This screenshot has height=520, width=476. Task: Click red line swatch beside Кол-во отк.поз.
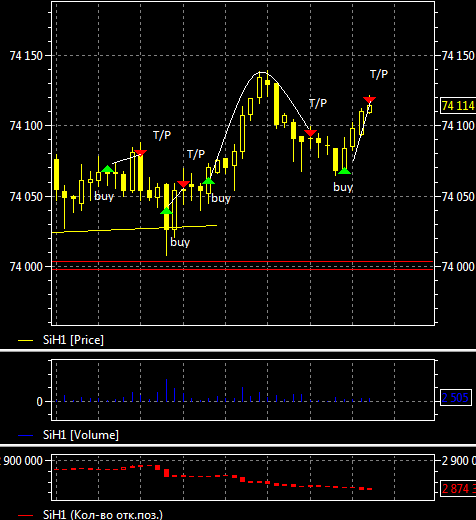[25, 515]
